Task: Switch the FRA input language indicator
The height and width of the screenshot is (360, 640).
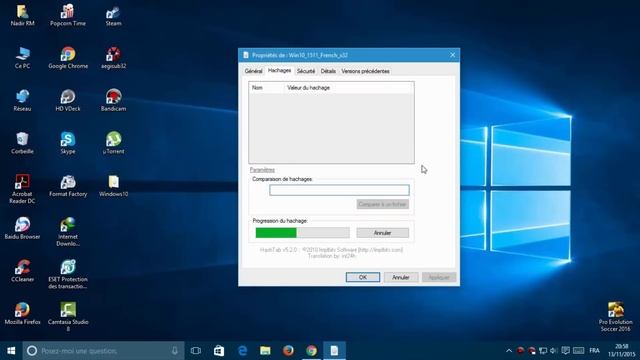Action: click(x=594, y=351)
